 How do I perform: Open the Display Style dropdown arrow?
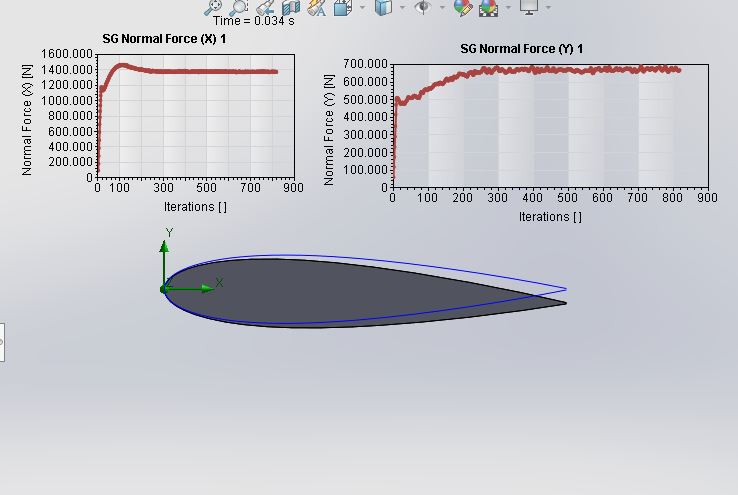(402, 7)
